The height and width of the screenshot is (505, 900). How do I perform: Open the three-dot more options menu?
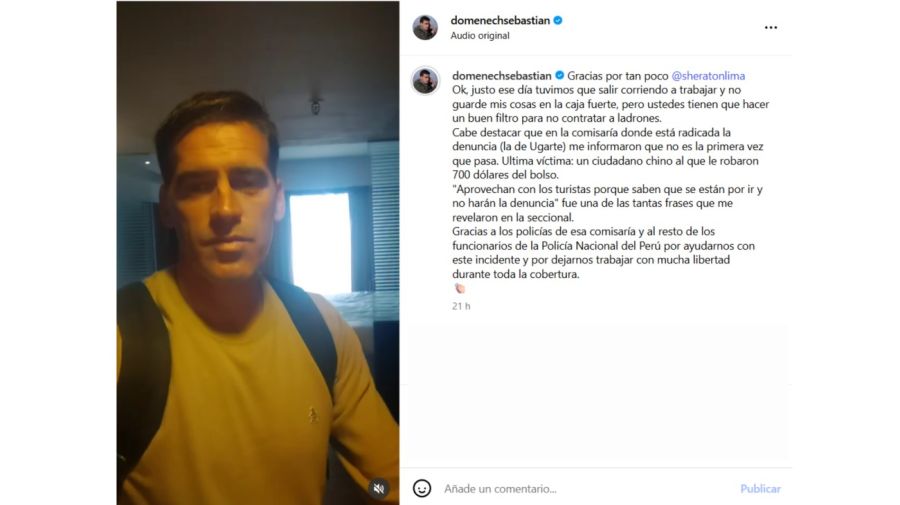coord(771,28)
